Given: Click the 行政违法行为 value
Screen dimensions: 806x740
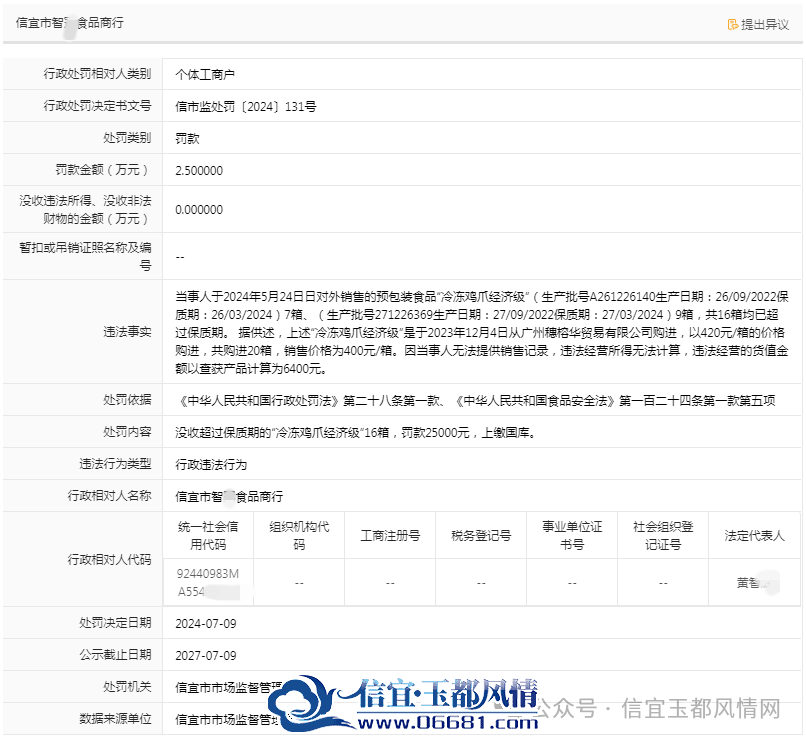Looking at the screenshot, I should click(211, 465).
